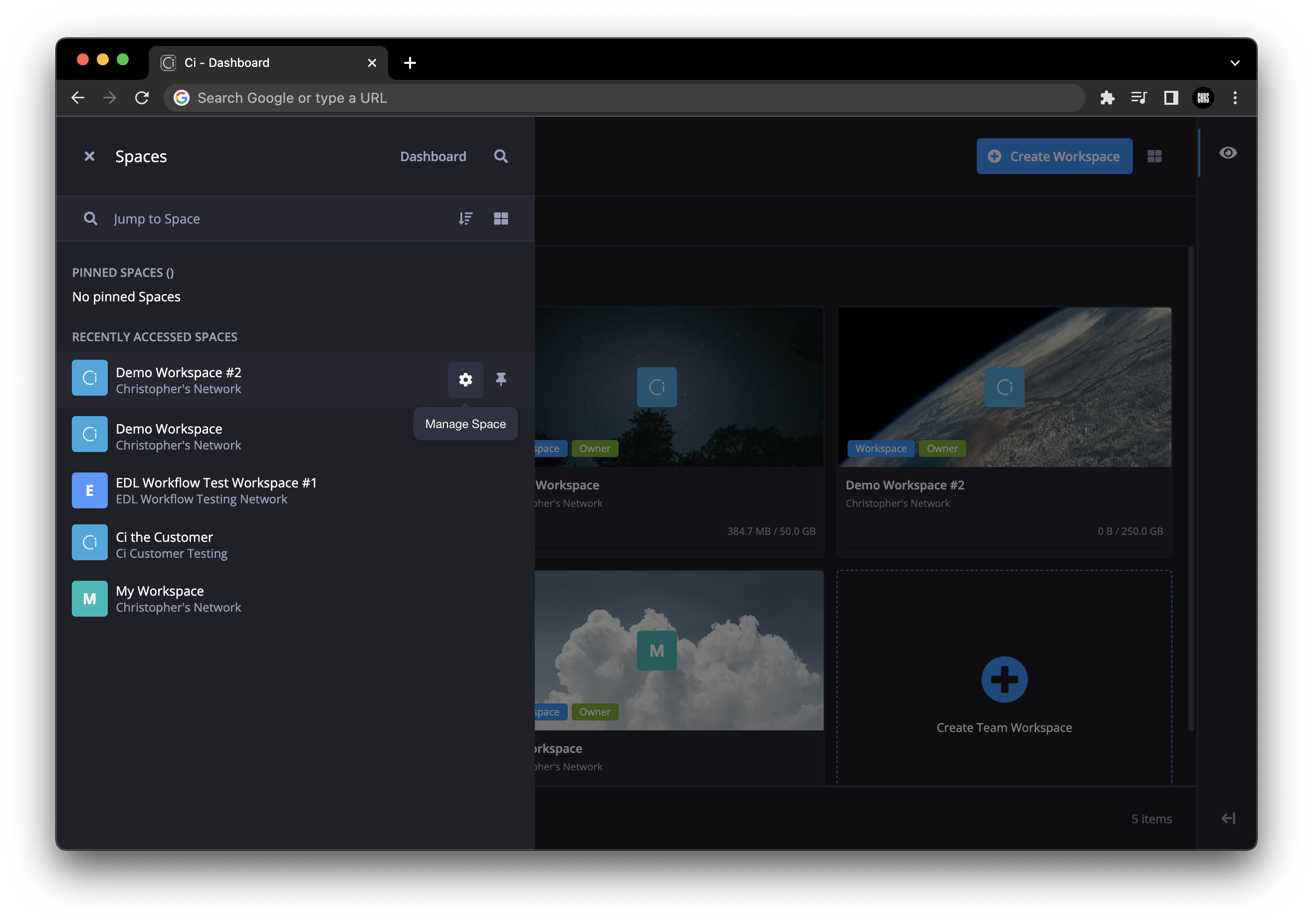Viewport: 1313px width, 924px height.
Task: Click Workspace tag on Demo Workspace #2 card
Action: pyautogui.click(x=880, y=448)
